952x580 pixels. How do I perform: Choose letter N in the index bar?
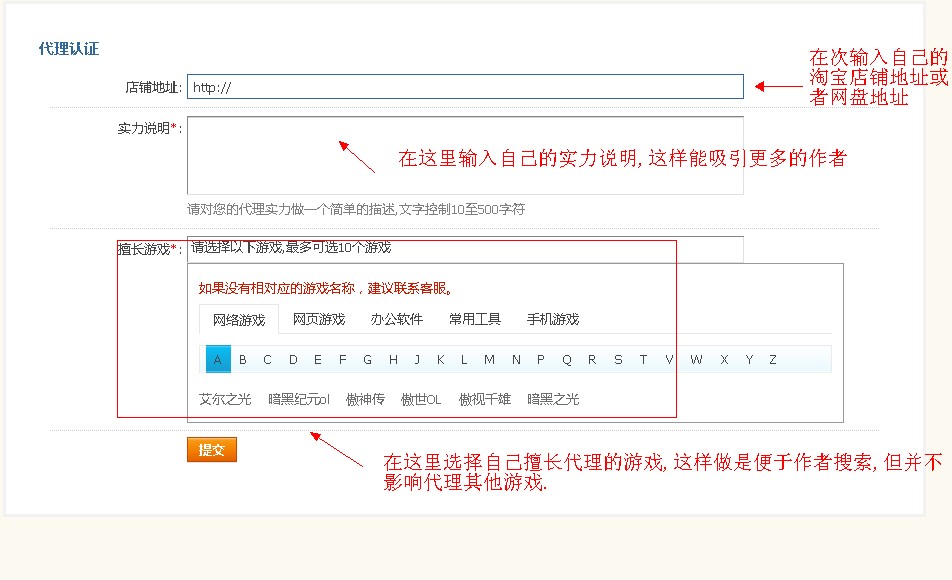(x=516, y=360)
